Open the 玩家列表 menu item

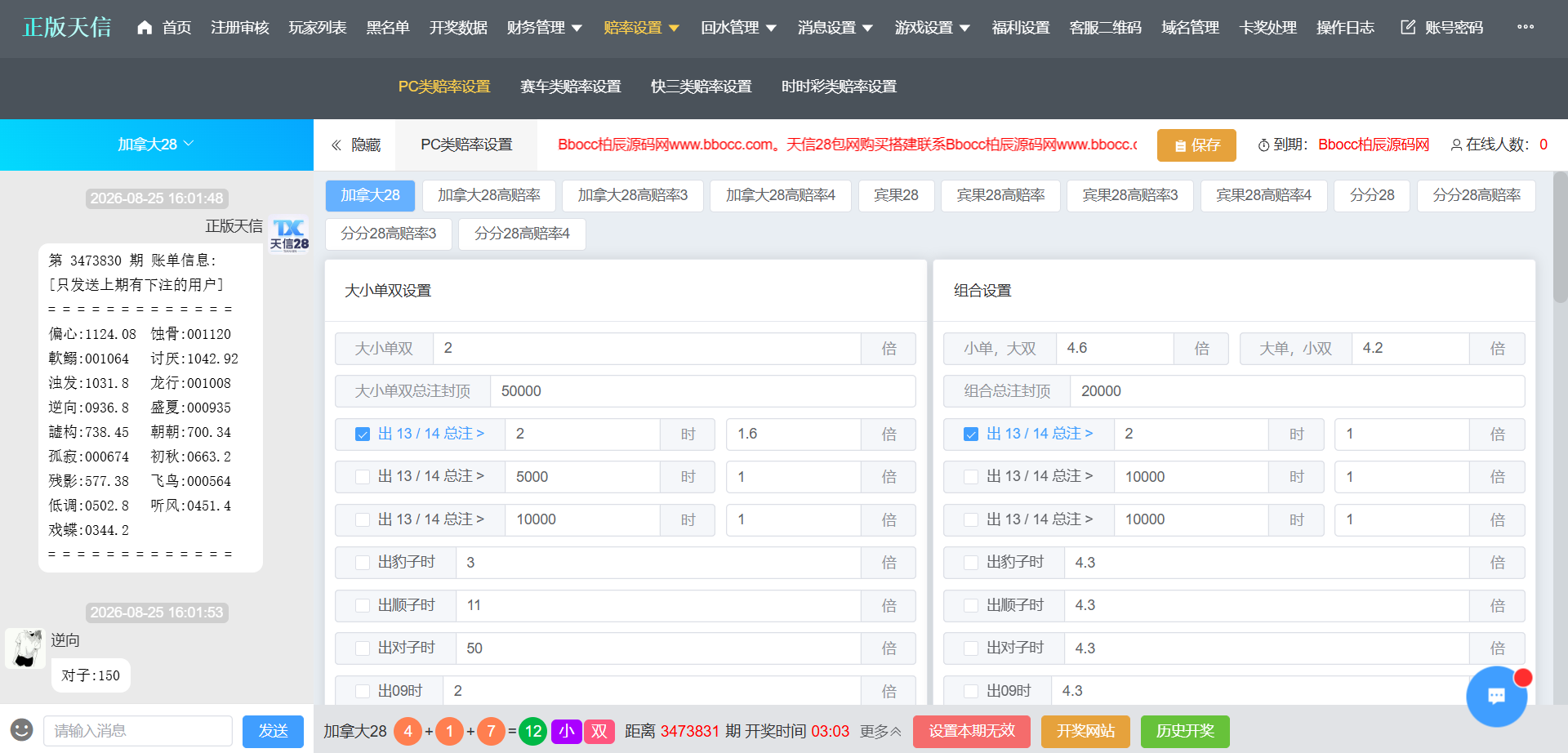point(318,28)
